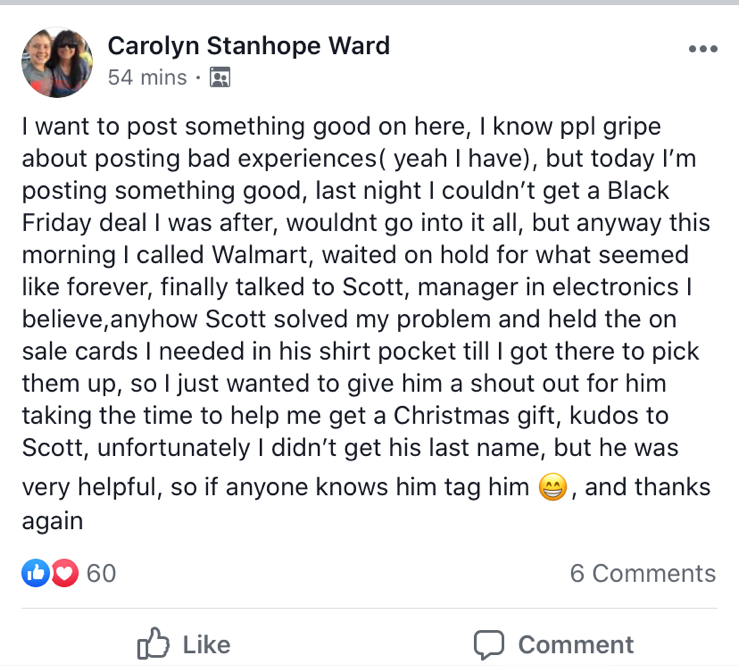Click the red heart reaction icon

(64, 573)
